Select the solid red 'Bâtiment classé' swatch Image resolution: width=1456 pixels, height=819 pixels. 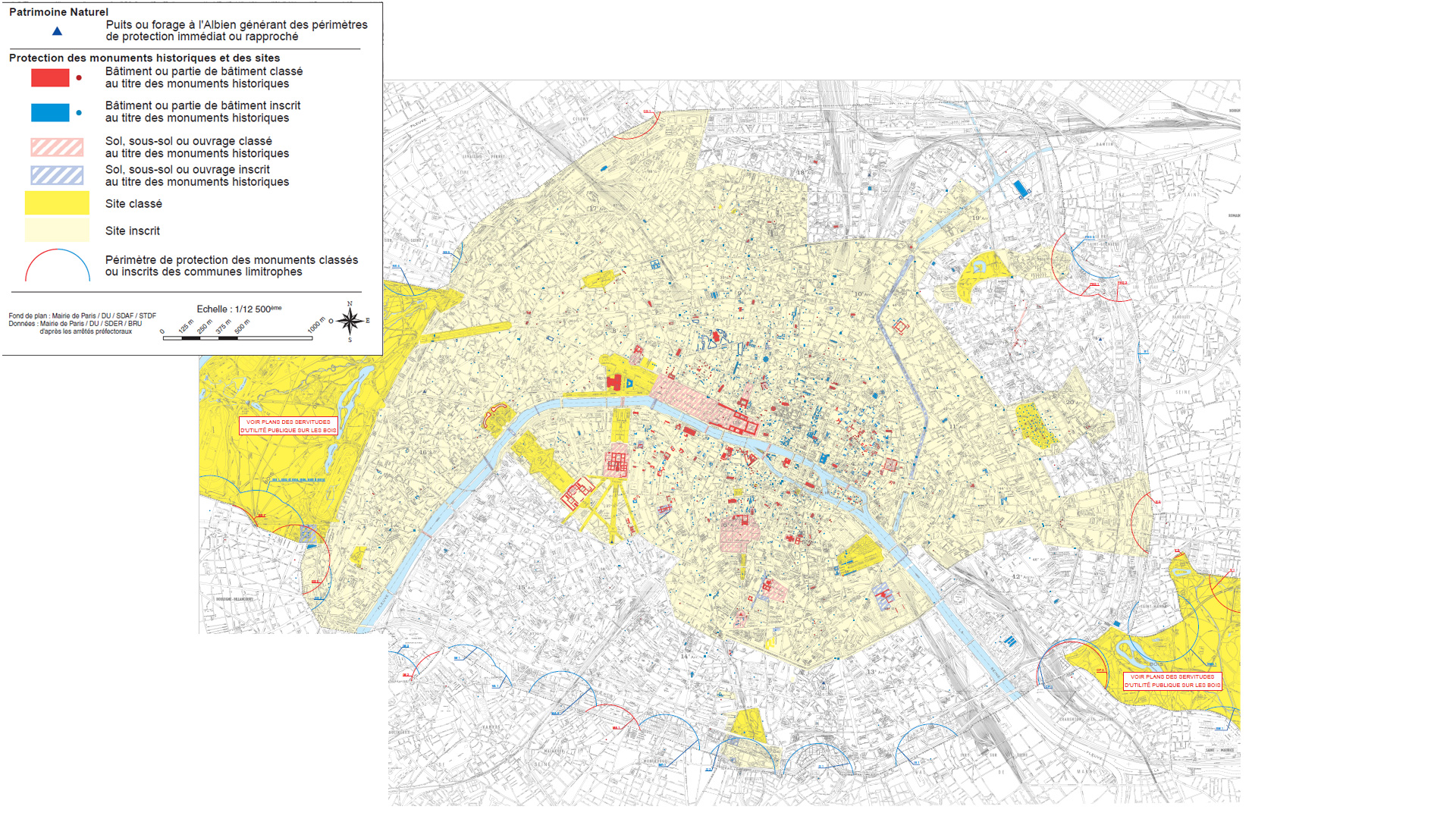(50, 78)
